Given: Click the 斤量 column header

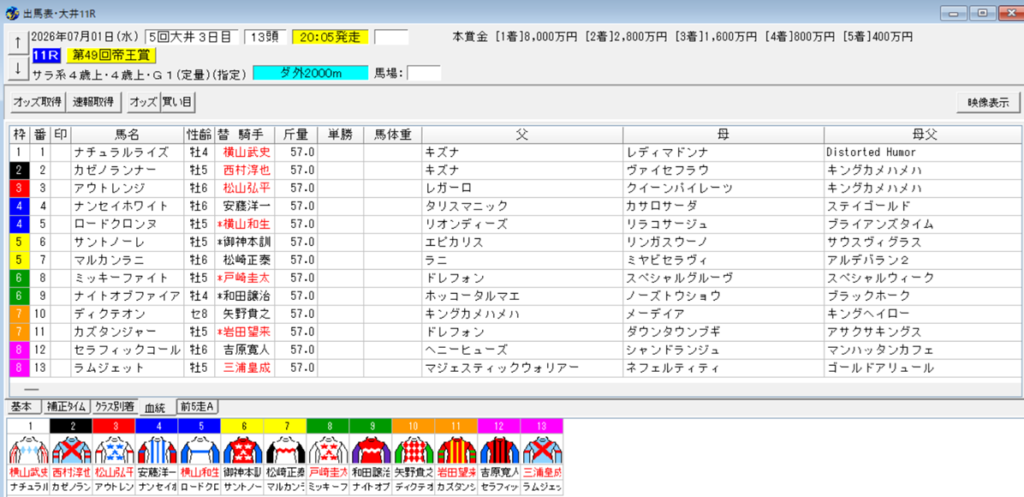Looking at the screenshot, I should coord(296,135).
